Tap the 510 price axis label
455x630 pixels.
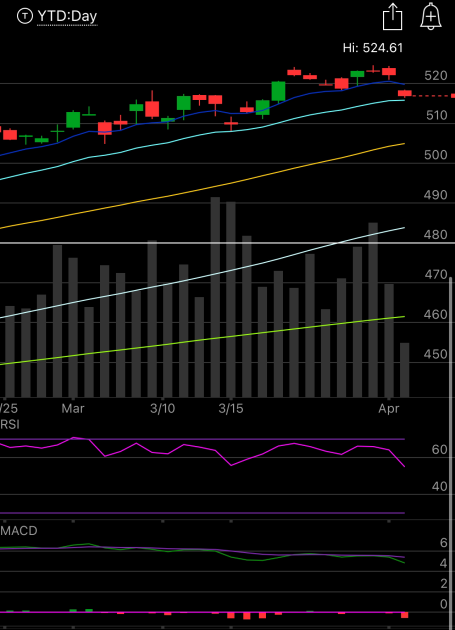tap(437, 116)
